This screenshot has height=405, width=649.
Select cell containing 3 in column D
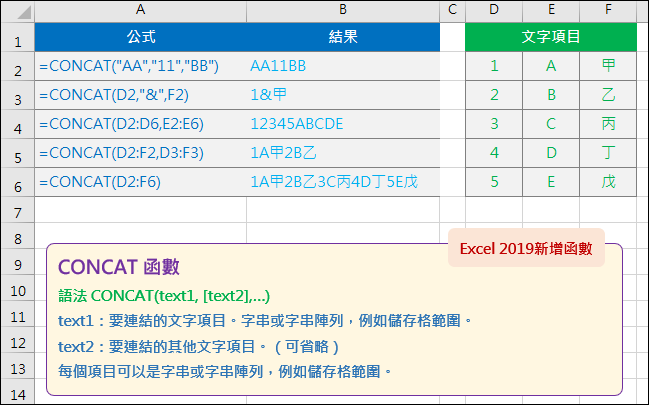coord(494,124)
